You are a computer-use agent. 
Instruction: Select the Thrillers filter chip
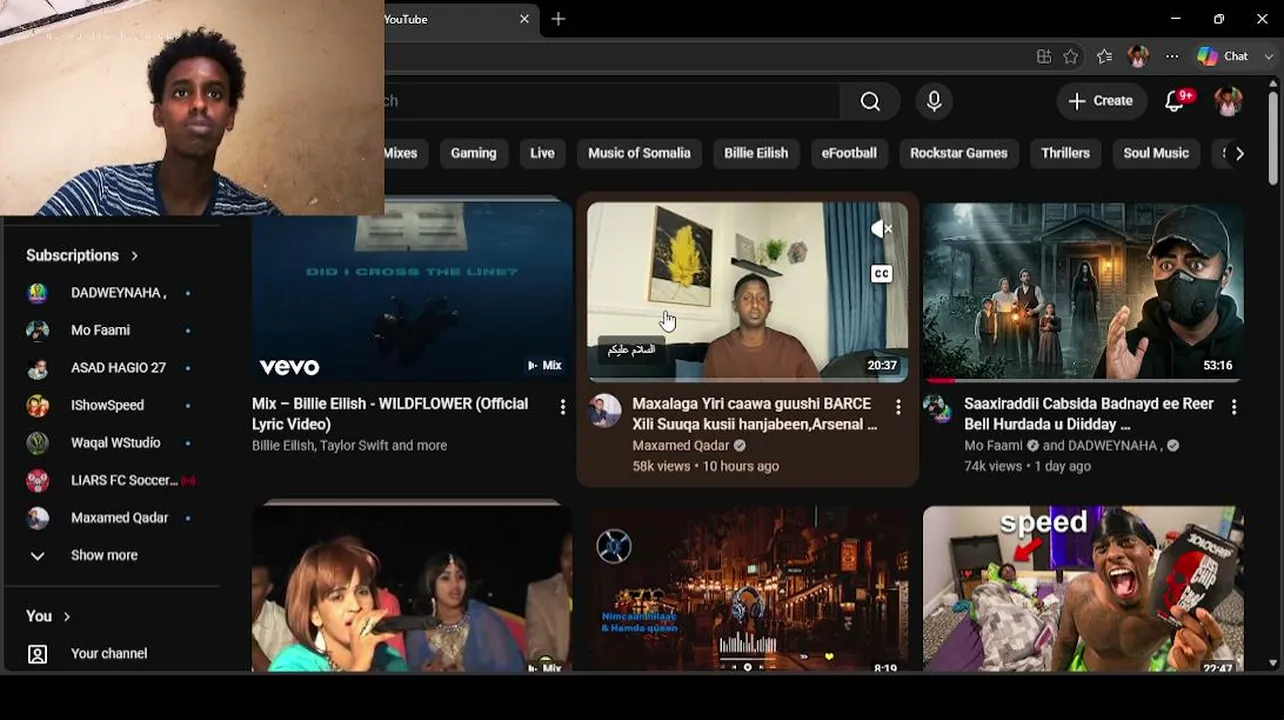pos(1066,153)
